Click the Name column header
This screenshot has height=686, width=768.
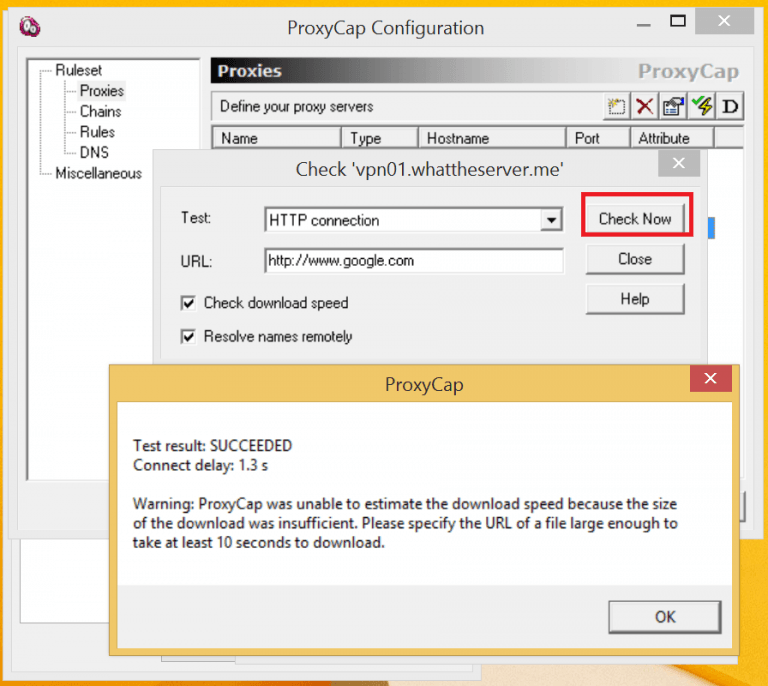click(x=276, y=138)
